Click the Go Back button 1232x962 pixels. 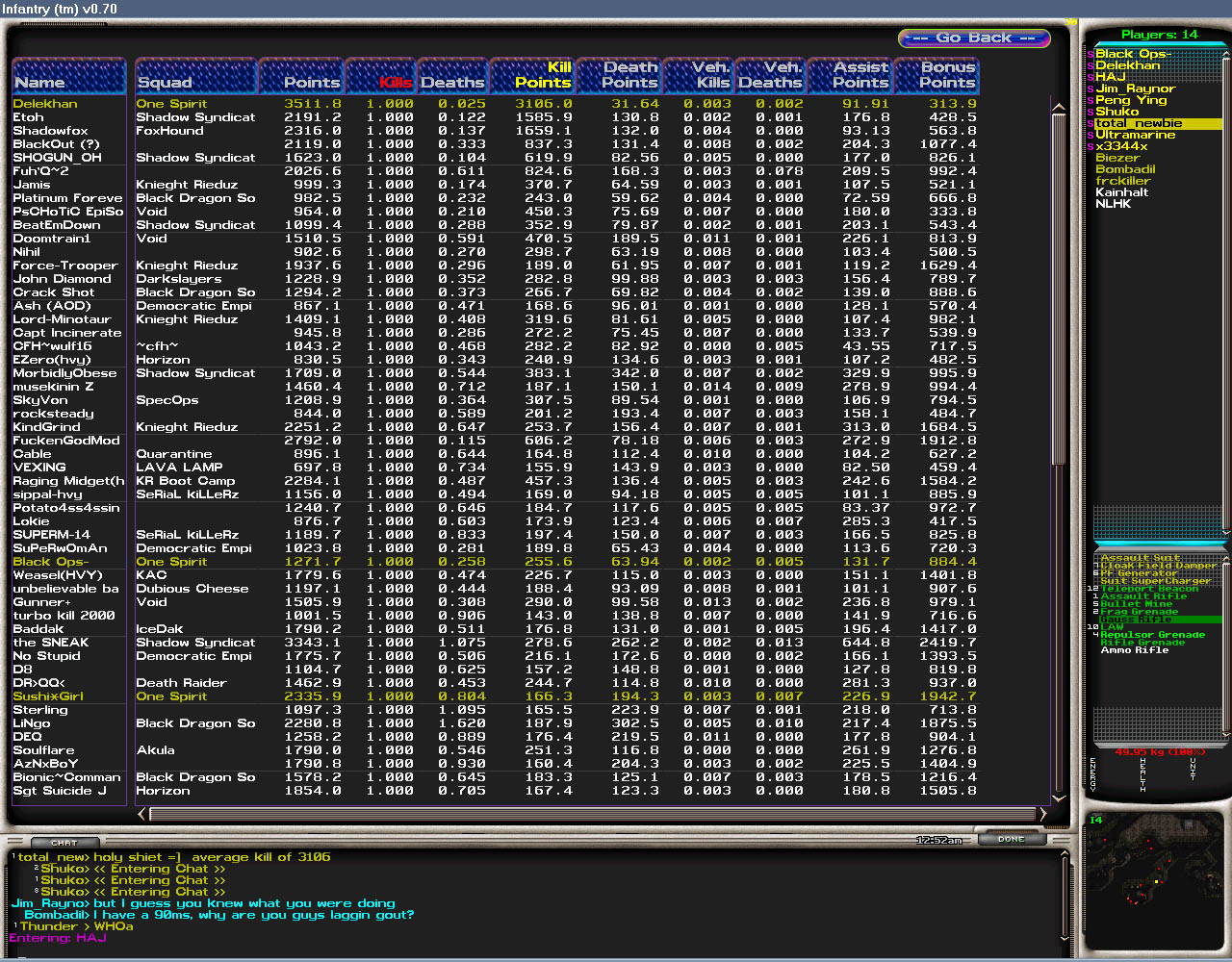point(973,38)
